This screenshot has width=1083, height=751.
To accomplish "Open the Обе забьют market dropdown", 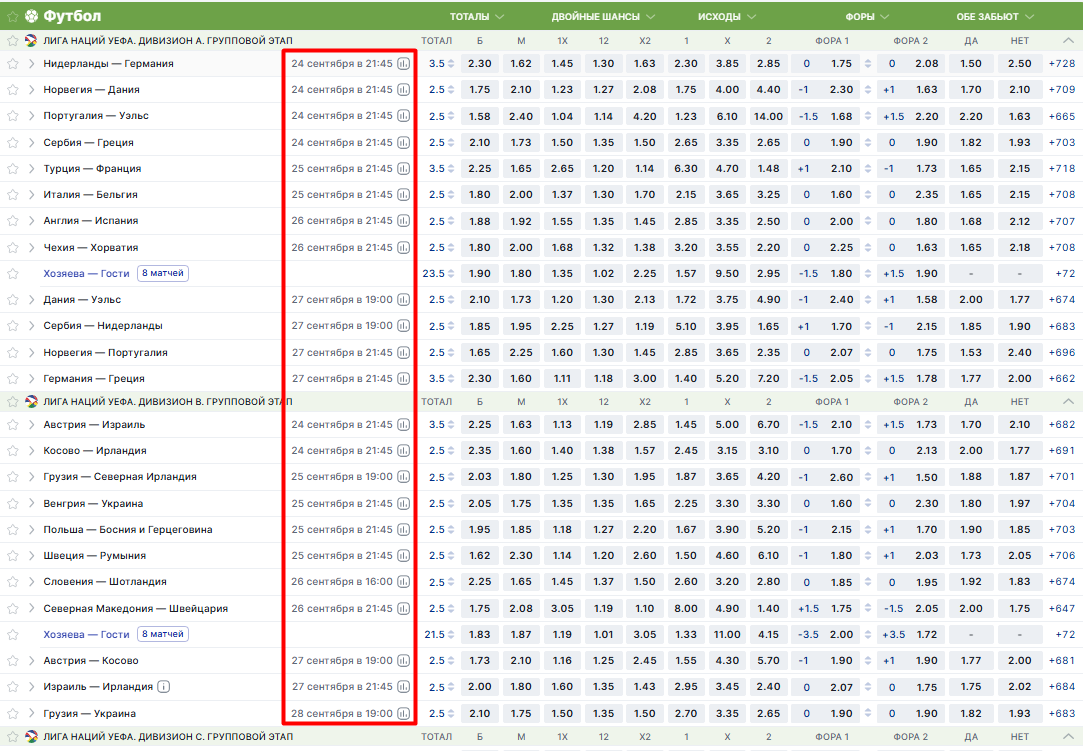I will [x=995, y=17].
